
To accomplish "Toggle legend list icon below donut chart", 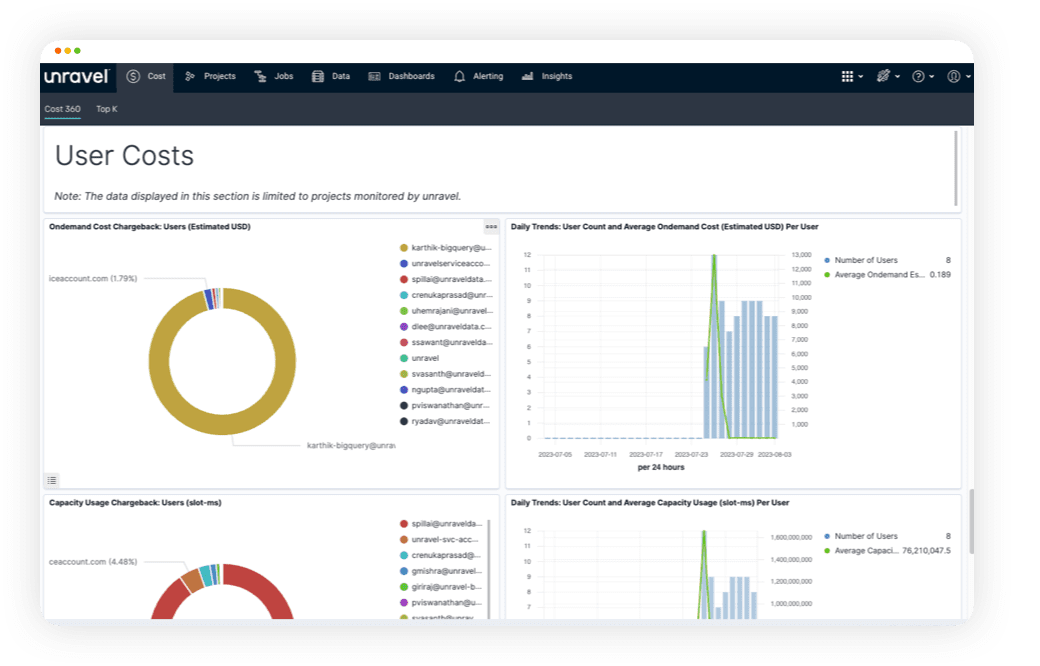I will click(52, 480).
